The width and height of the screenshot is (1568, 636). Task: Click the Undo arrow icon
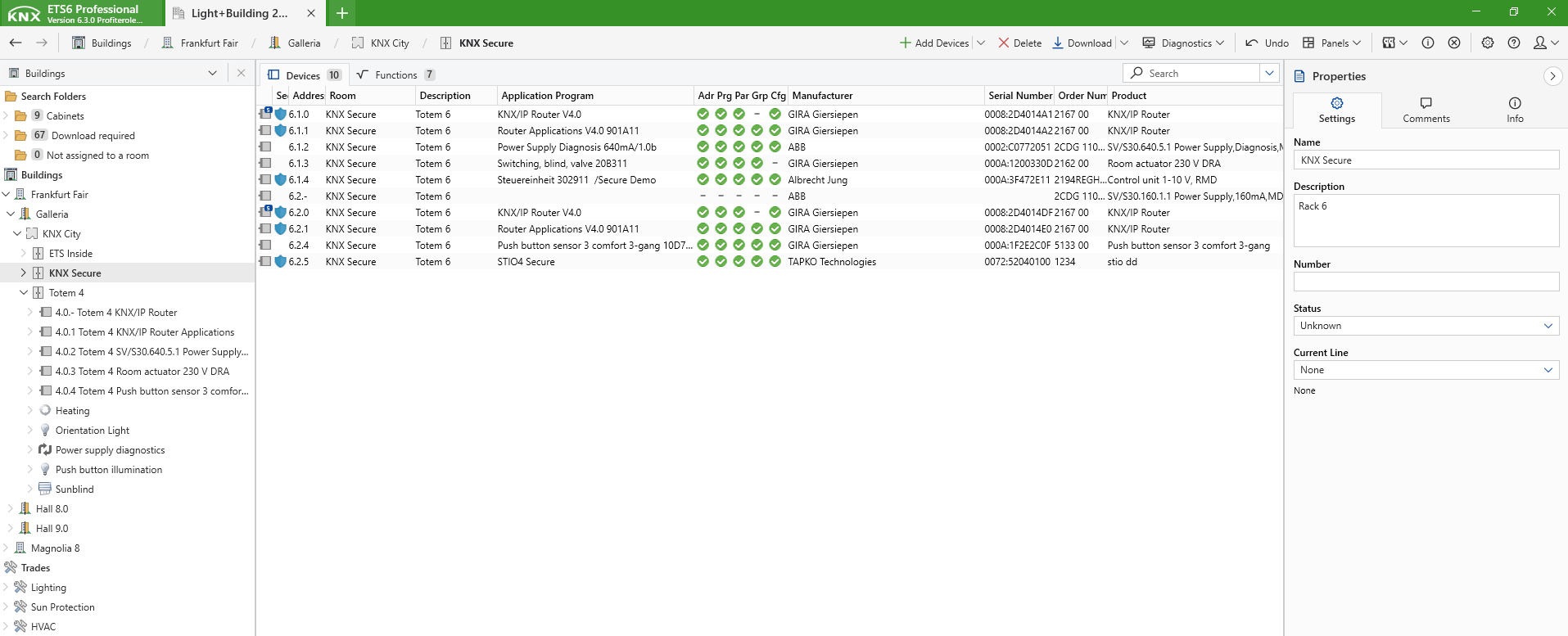pos(1251,43)
